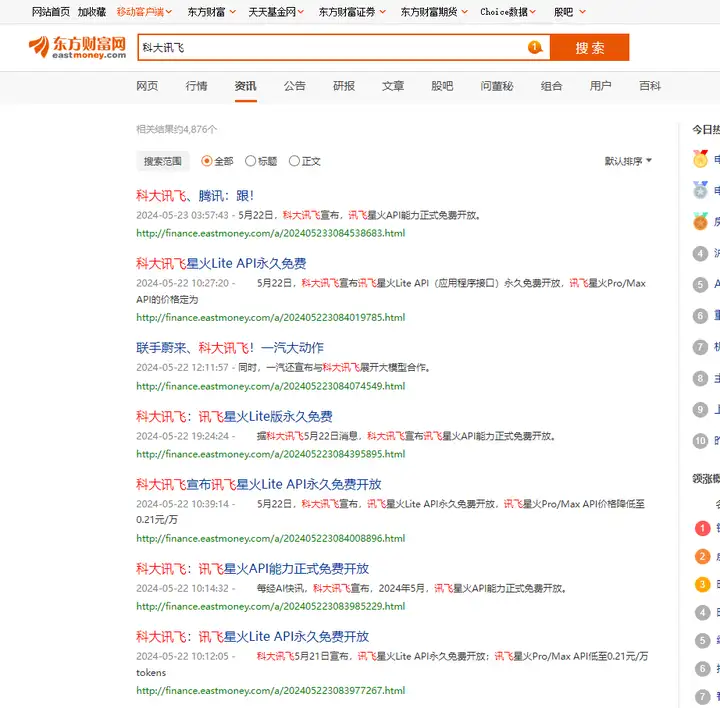Viewport: 720px width, 708px height.
Task: Click grey rank 8 badge in today's hot list
Action: tap(700, 378)
